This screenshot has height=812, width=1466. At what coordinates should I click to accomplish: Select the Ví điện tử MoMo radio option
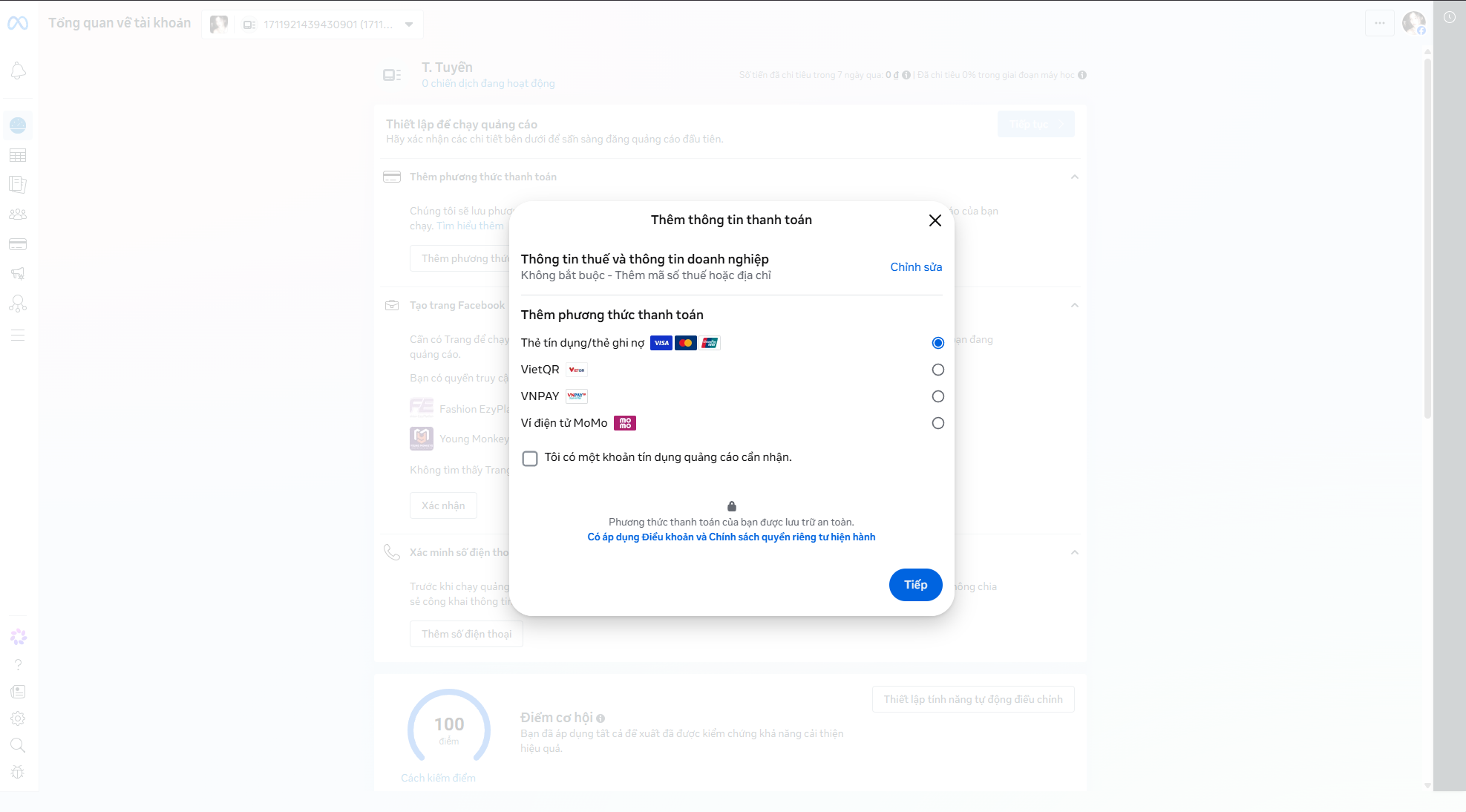(x=938, y=423)
